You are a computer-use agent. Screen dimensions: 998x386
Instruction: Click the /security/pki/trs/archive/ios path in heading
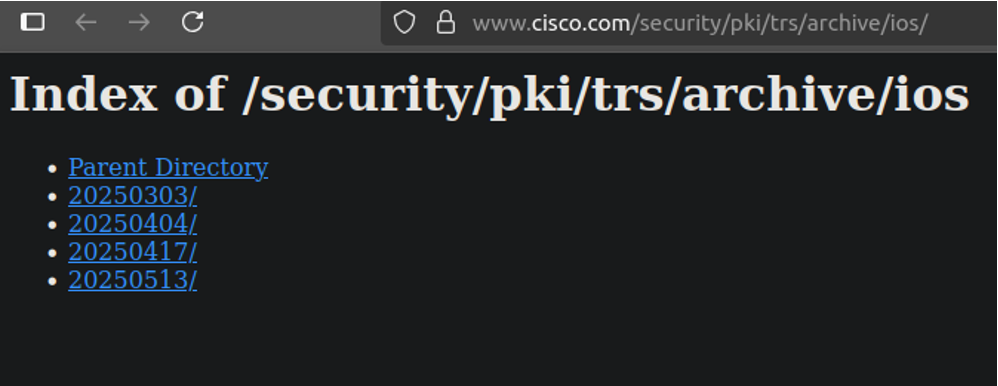pyautogui.click(x=605, y=96)
